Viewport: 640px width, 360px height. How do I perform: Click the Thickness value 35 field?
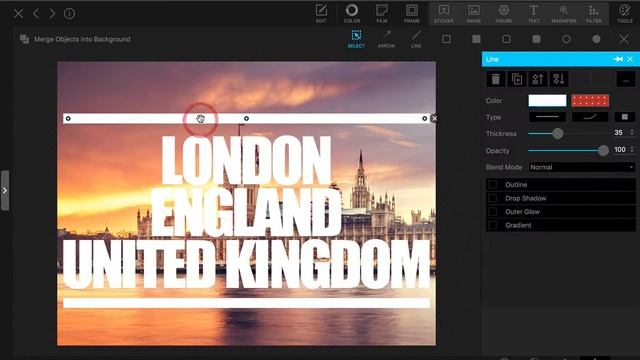(619, 133)
